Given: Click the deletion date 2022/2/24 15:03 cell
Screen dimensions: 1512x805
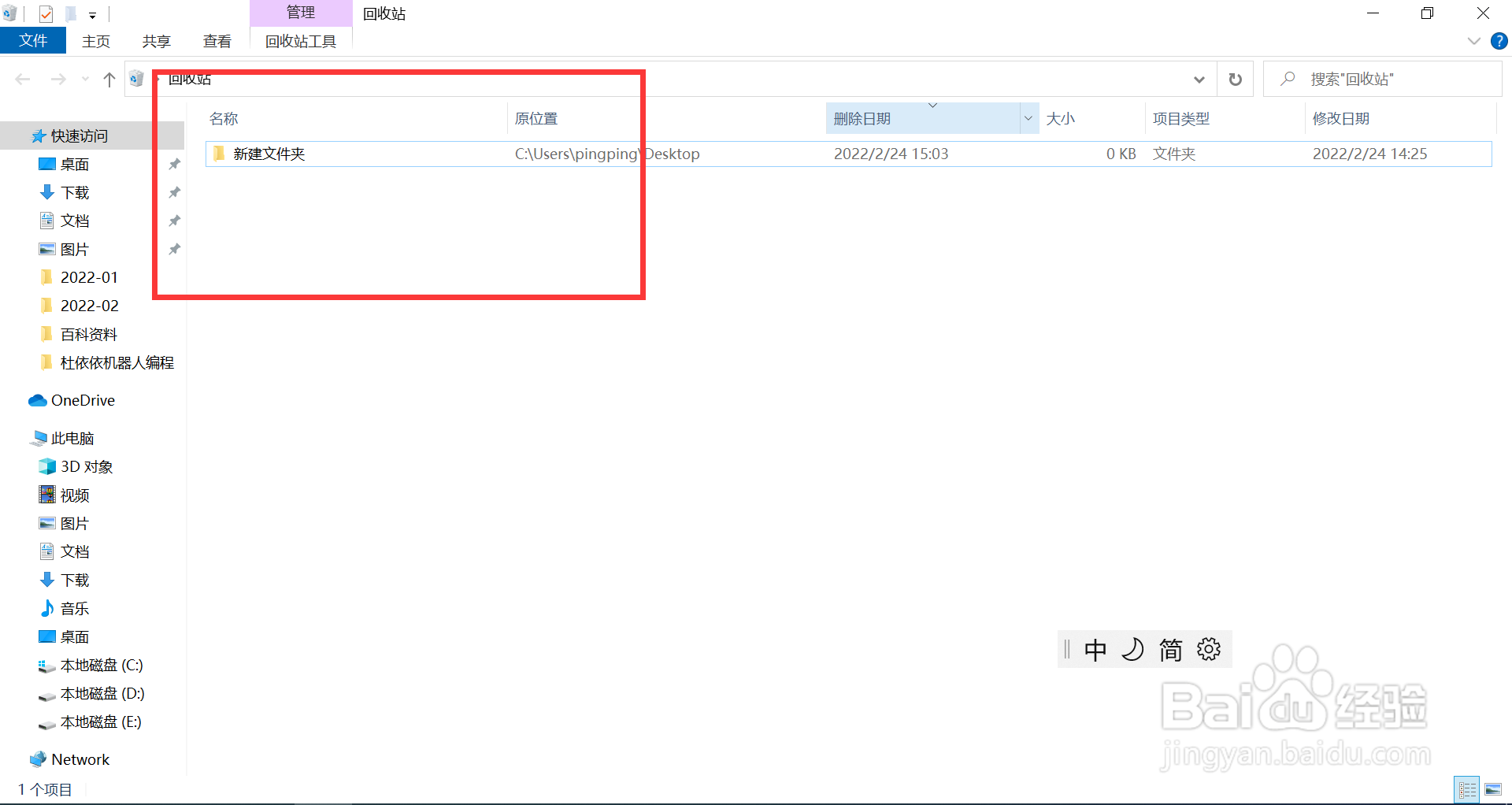Looking at the screenshot, I should pyautogui.click(x=891, y=154).
